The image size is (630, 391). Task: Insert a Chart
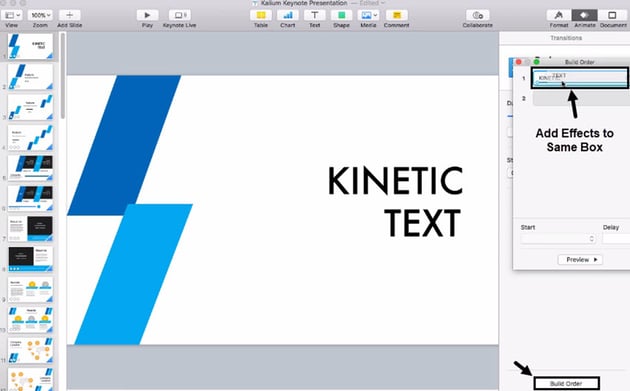[x=288, y=15]
